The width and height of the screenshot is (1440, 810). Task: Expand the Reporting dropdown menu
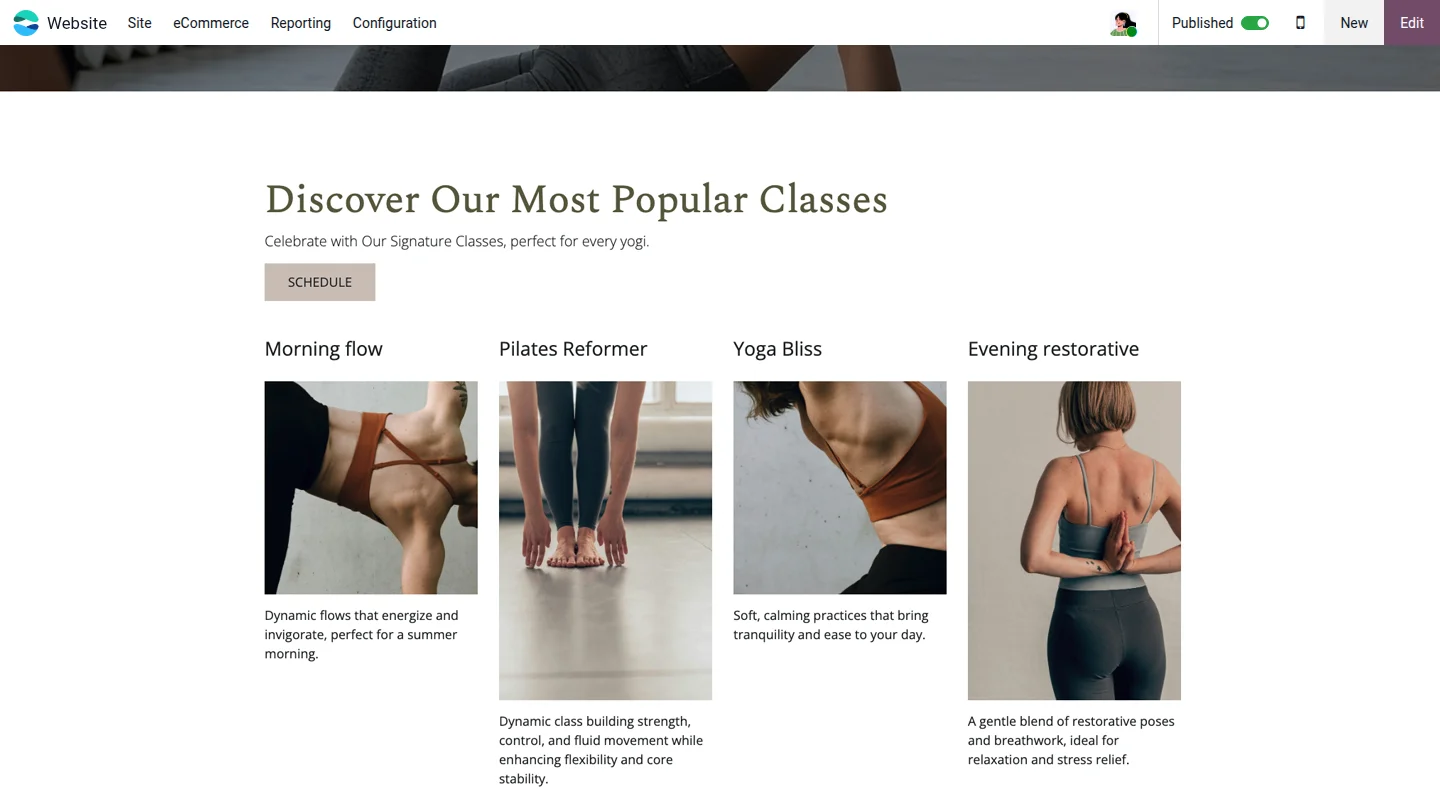coord(301,23)
